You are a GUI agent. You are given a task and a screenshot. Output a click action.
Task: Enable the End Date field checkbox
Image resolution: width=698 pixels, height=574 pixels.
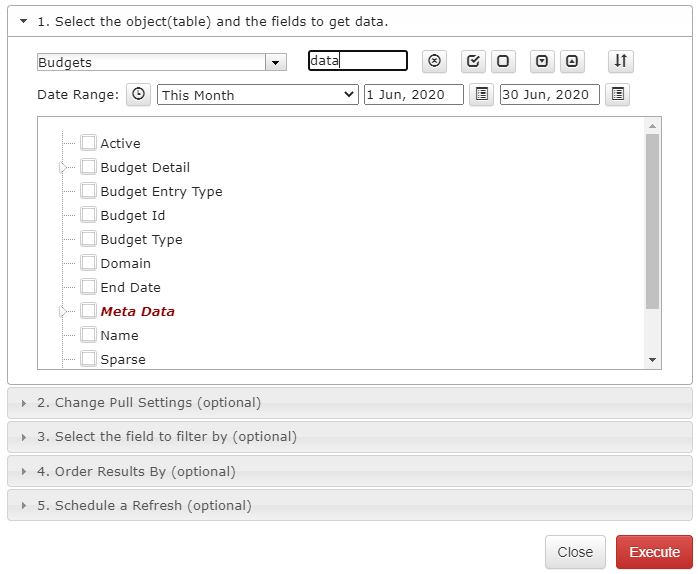[88, 287]
